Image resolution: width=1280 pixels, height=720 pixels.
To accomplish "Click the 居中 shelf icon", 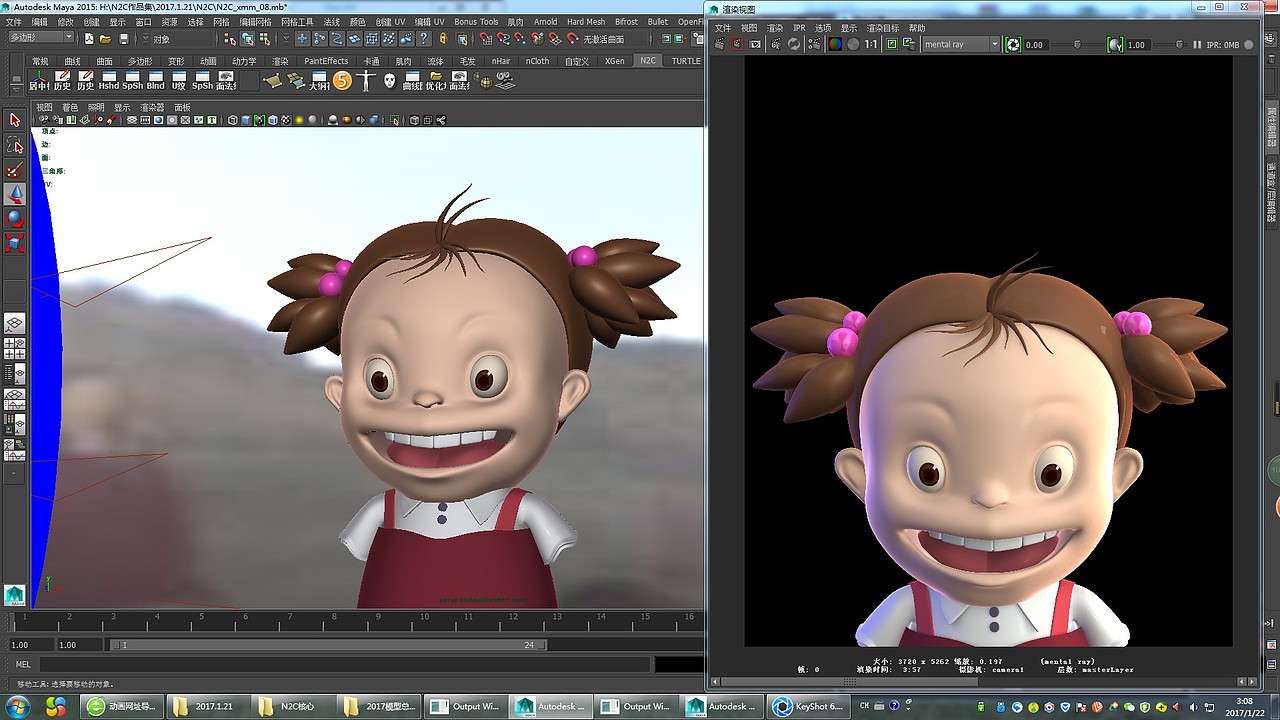I will click(x=39, y=81).
